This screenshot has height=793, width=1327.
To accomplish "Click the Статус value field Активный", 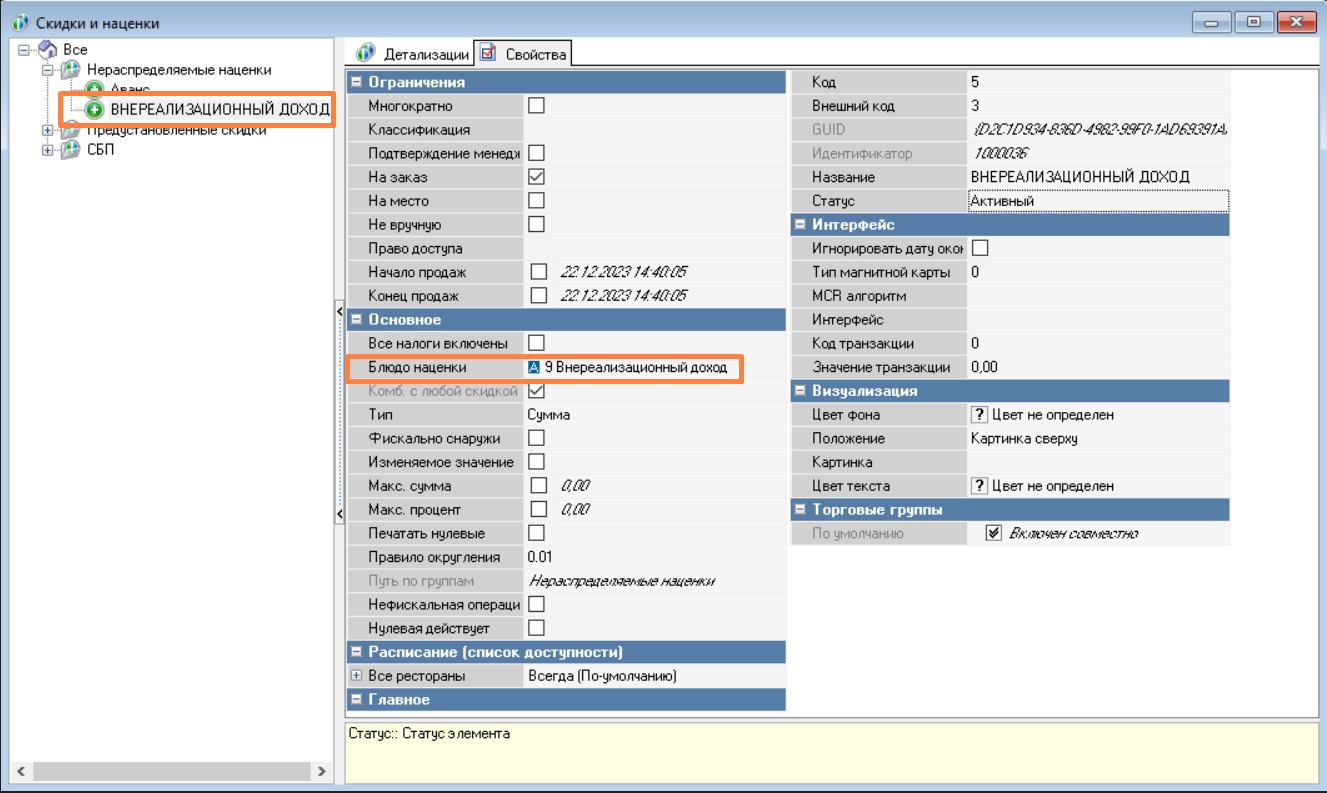I will [x=1097, y=201].
